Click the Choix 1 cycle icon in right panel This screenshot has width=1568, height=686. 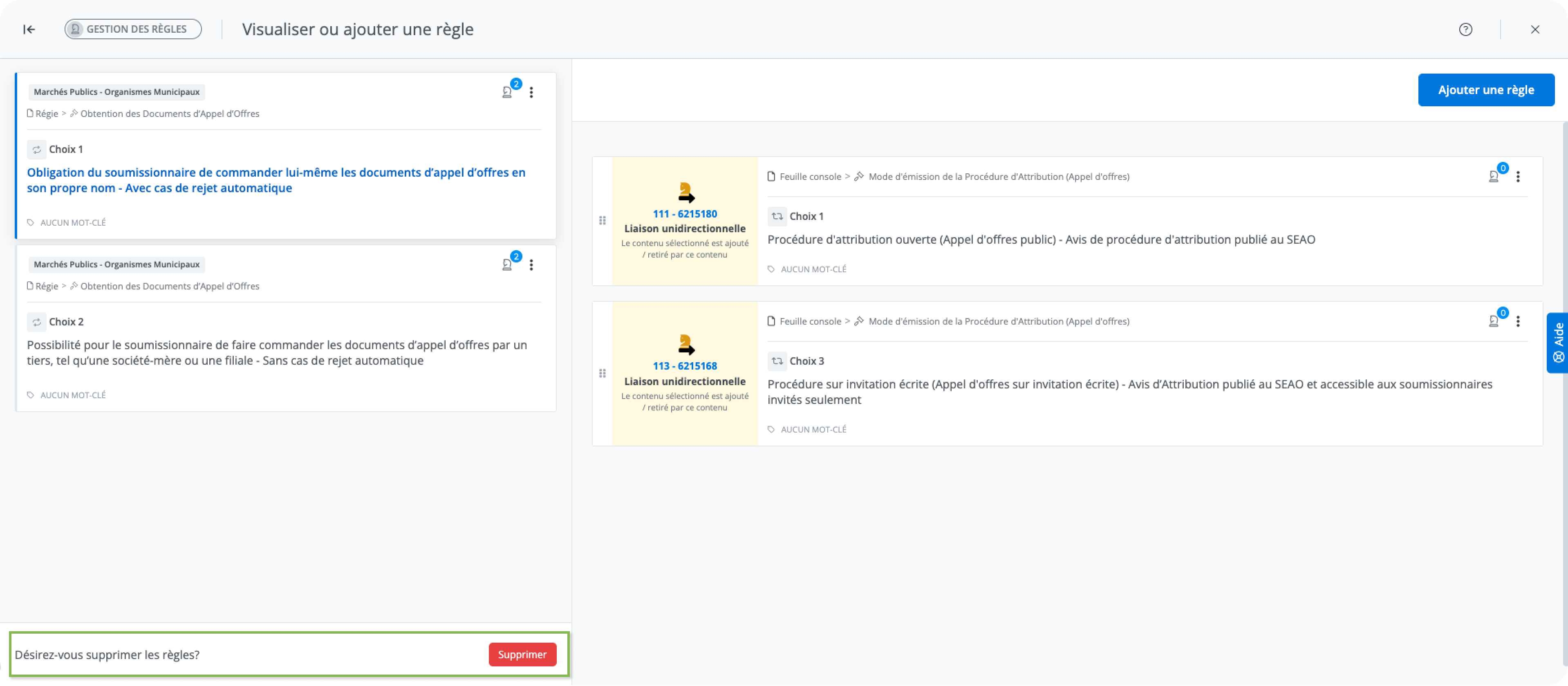pyautogui.click(x=777, y=216)
